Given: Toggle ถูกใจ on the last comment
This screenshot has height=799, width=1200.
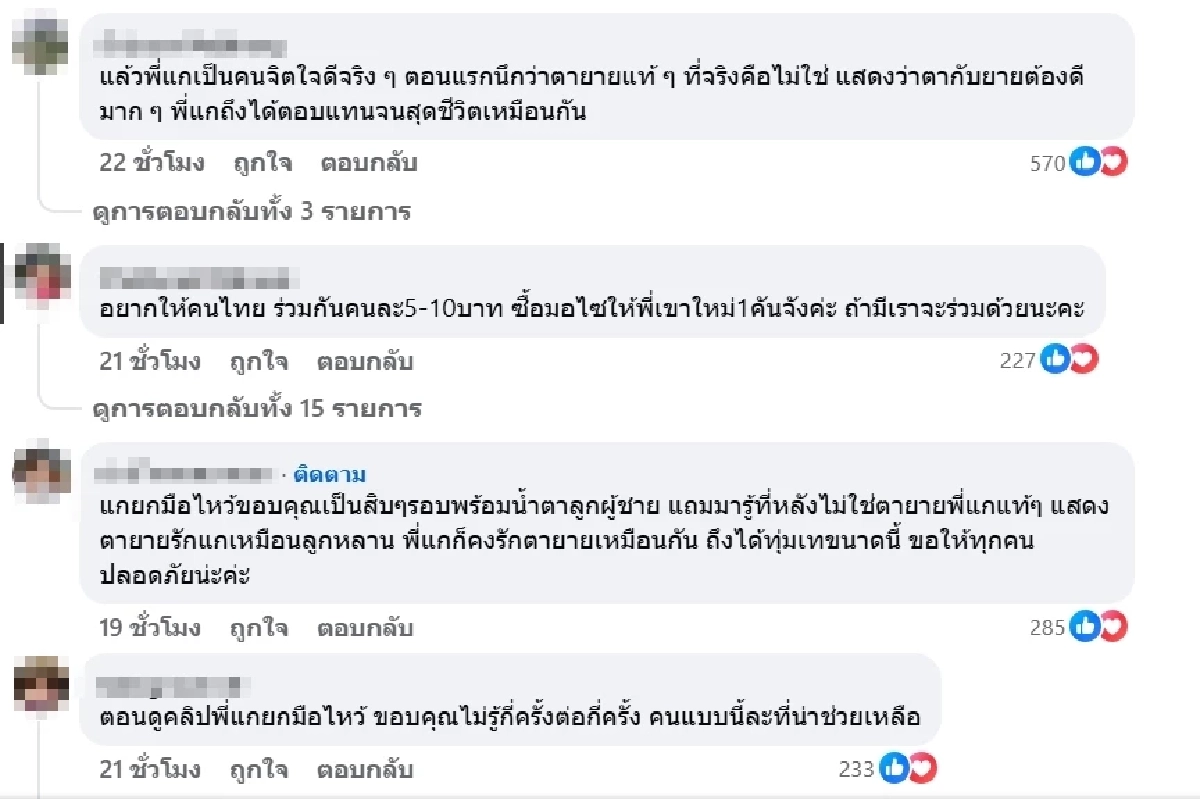Looking at the screenshot, I should 264,769.
